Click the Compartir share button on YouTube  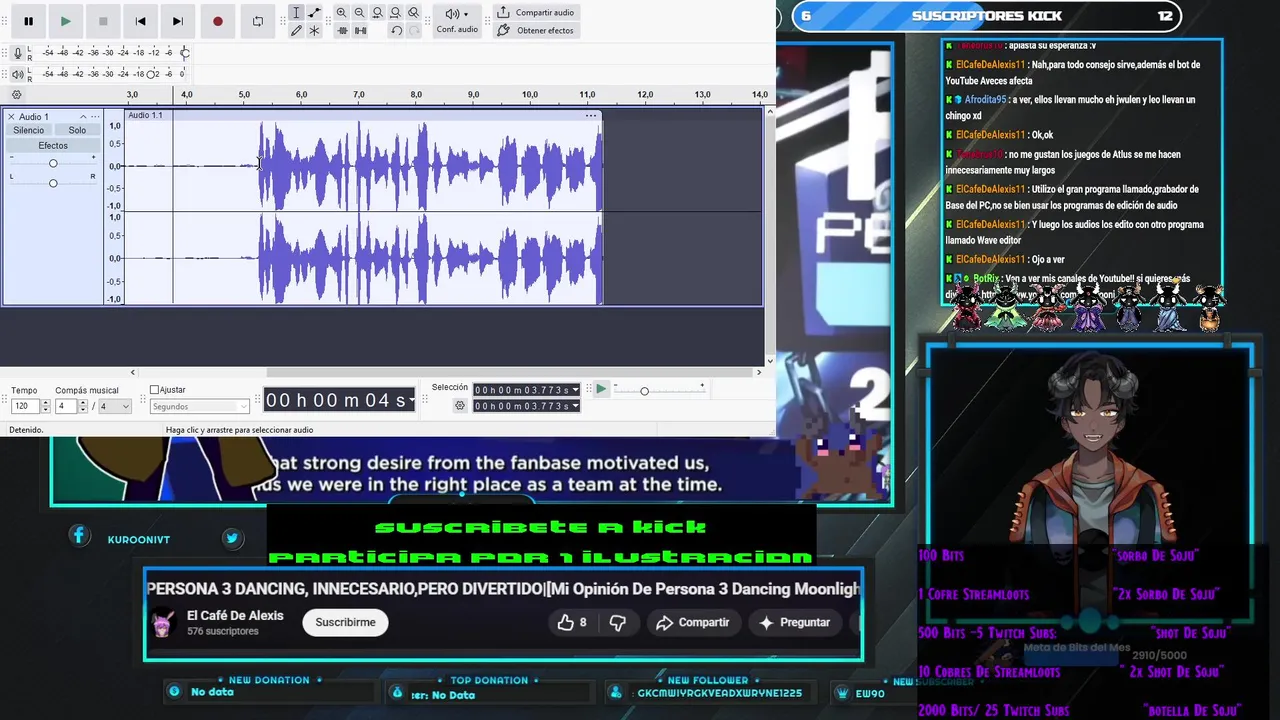693,622
